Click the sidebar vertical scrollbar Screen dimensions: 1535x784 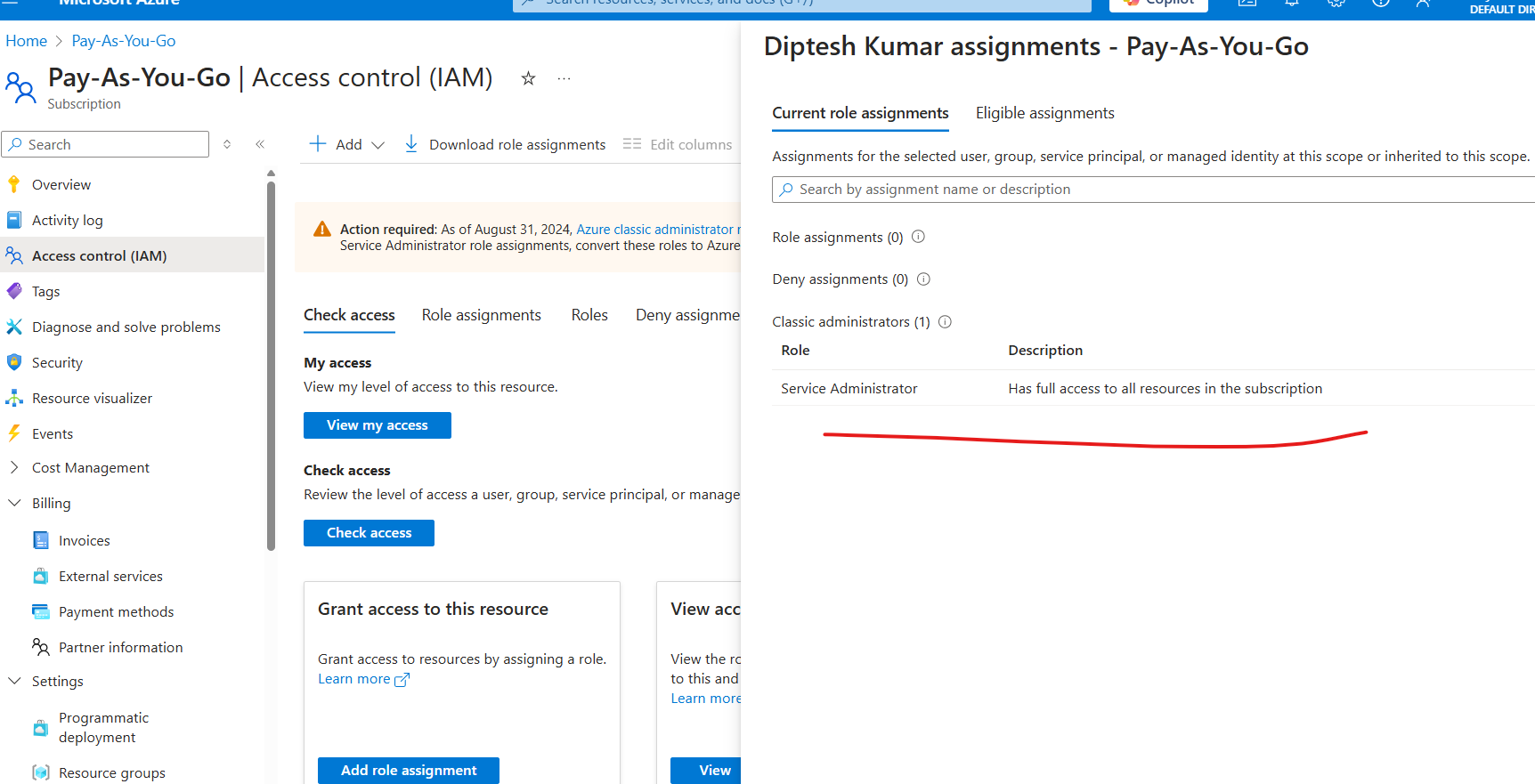(x=271, y=365)
